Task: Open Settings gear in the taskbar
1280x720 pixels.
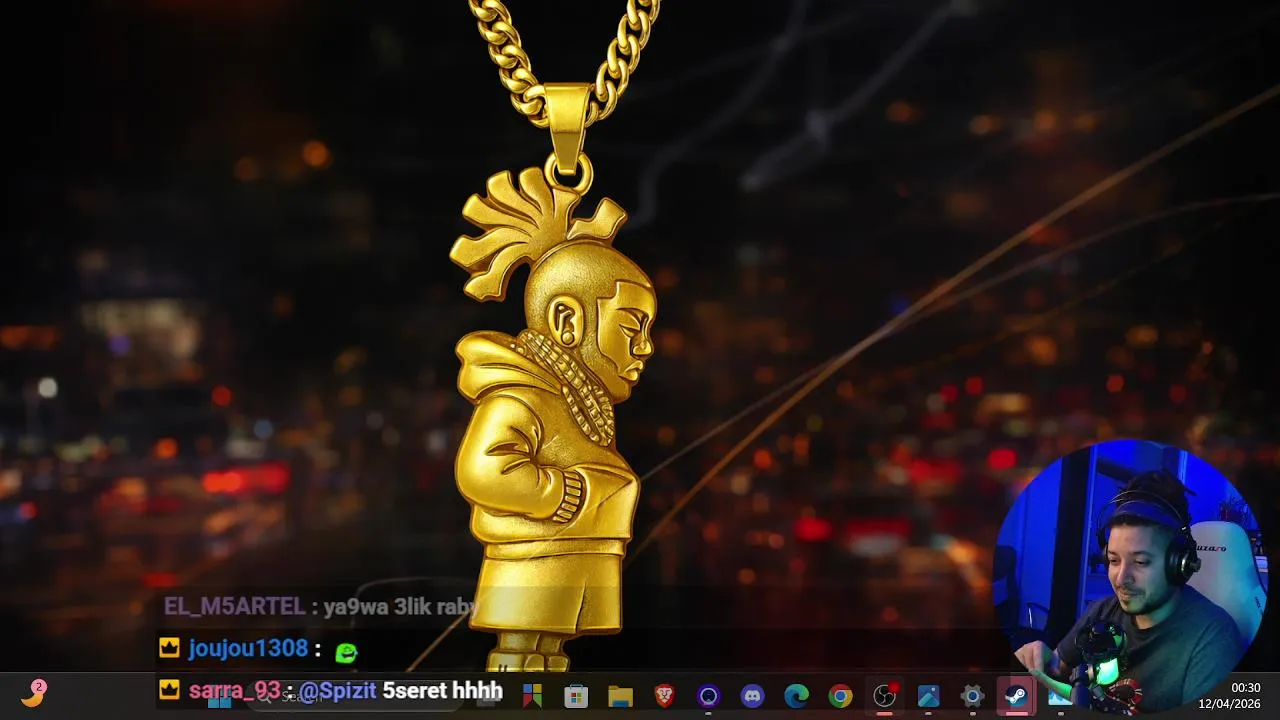Action: click(x=972, y=696)
